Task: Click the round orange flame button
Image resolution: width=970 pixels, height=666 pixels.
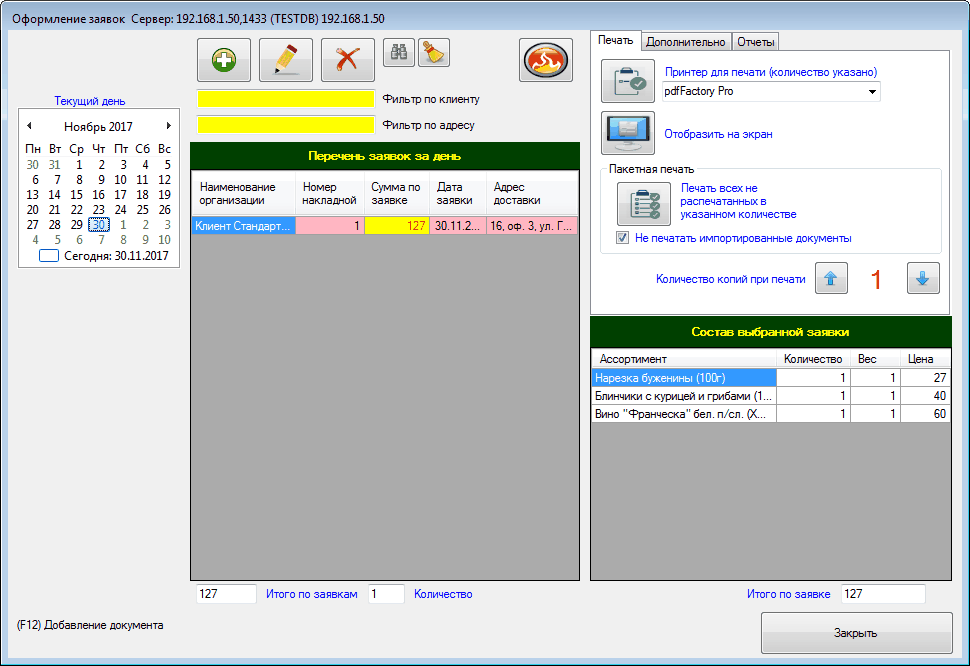Action: pos(546,60)
